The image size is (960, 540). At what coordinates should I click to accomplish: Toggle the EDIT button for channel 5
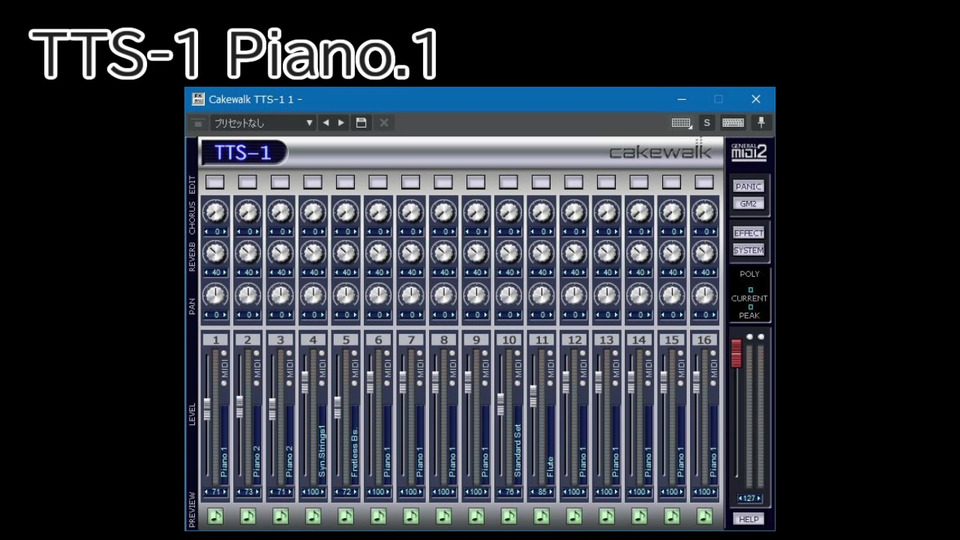tap(345, 182)
